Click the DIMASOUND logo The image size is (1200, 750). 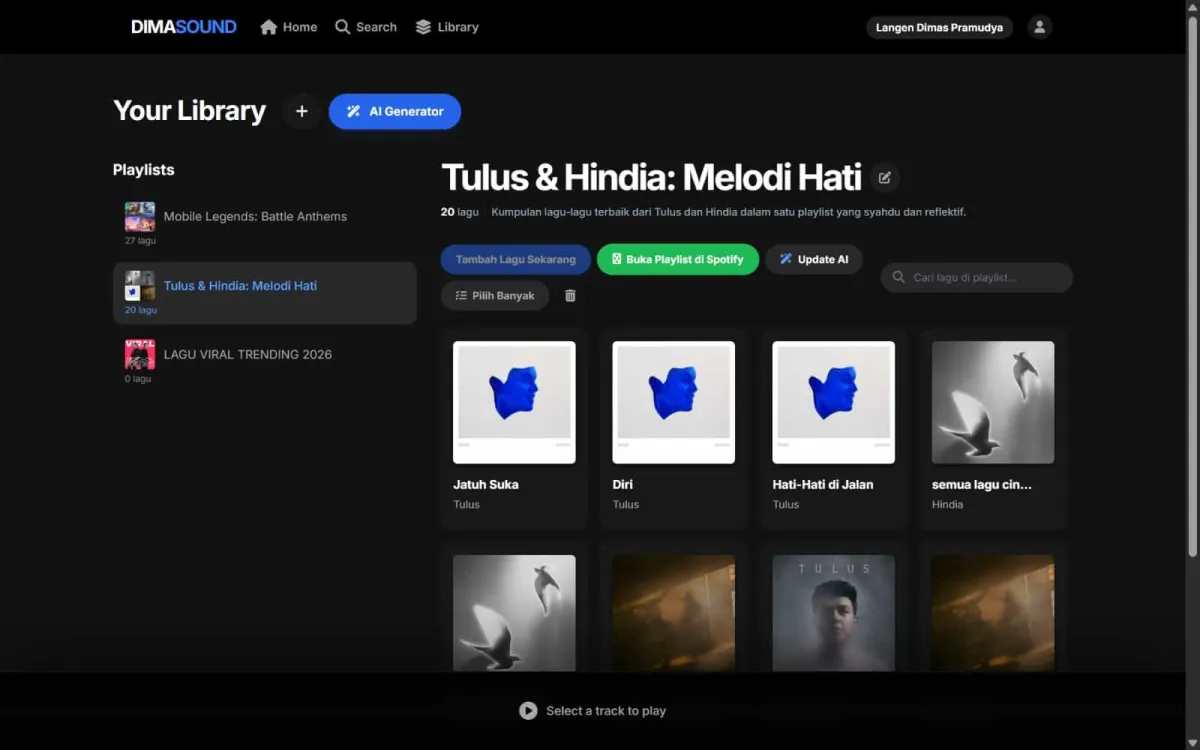click(x=184, y=27)
